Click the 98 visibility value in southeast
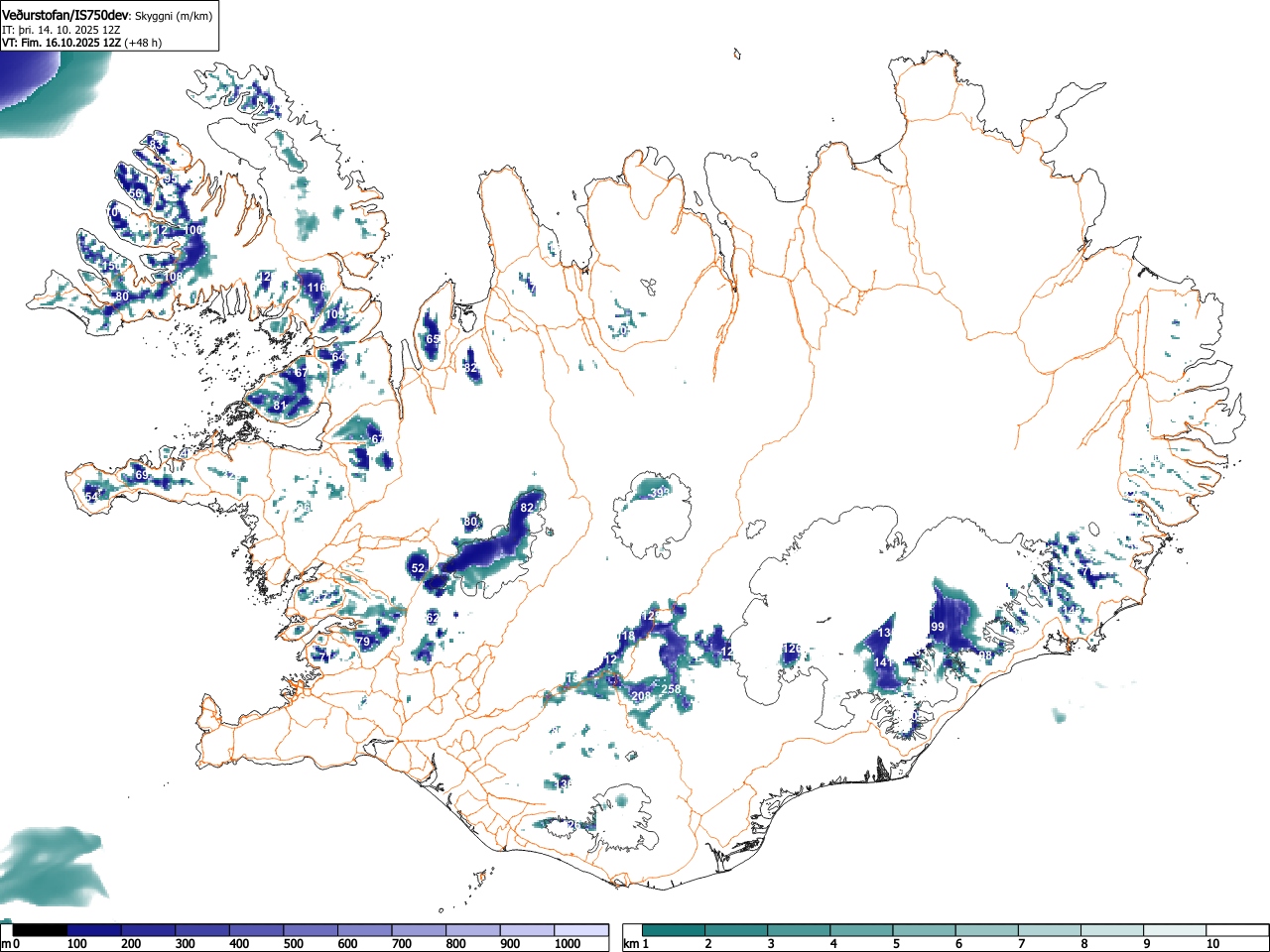The width and height of the screenshot is (1270, 952). (x=985, y=655)
